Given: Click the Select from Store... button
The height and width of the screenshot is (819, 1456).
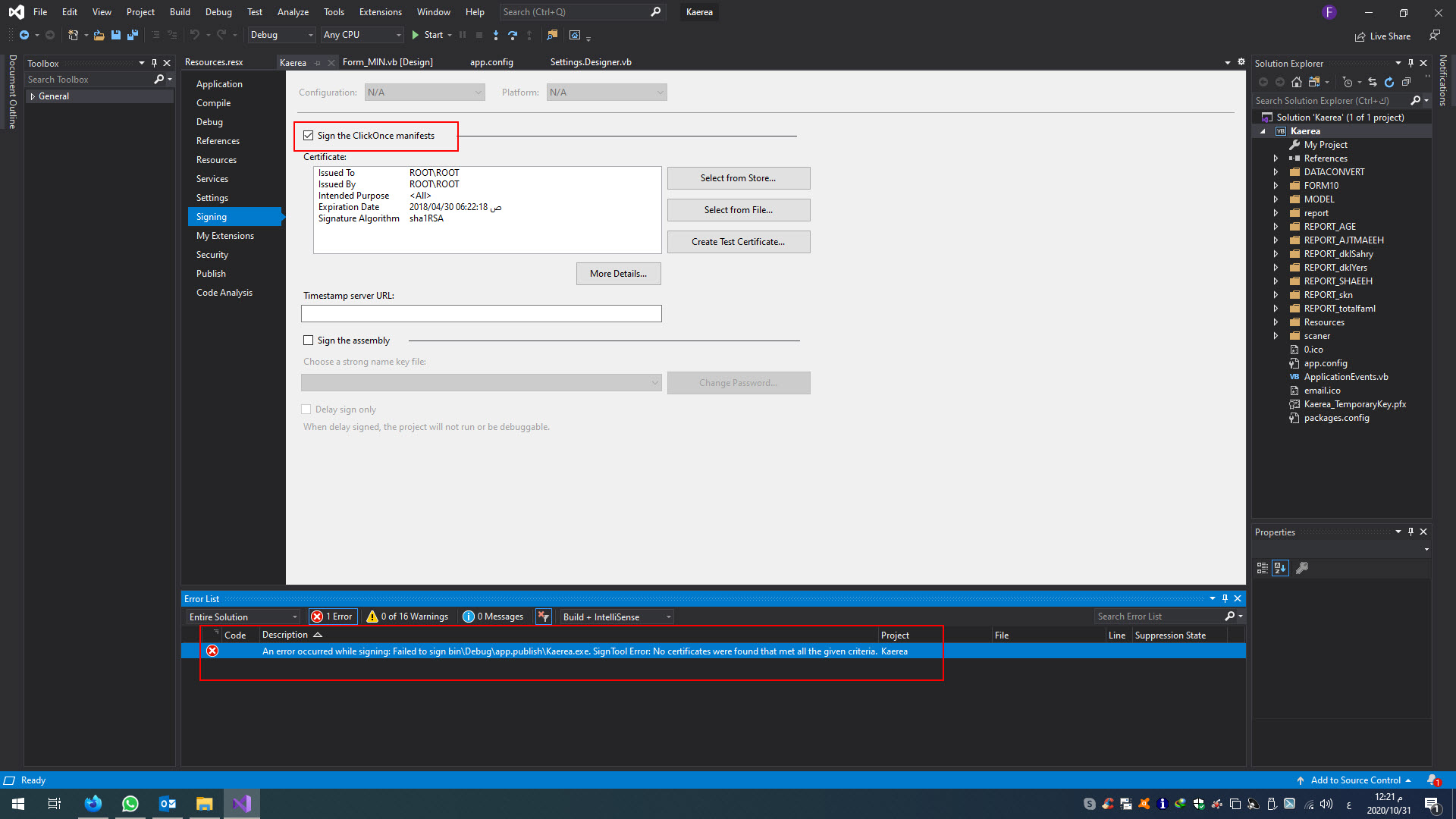Looking at the screenshot, I should click(739, 178).
